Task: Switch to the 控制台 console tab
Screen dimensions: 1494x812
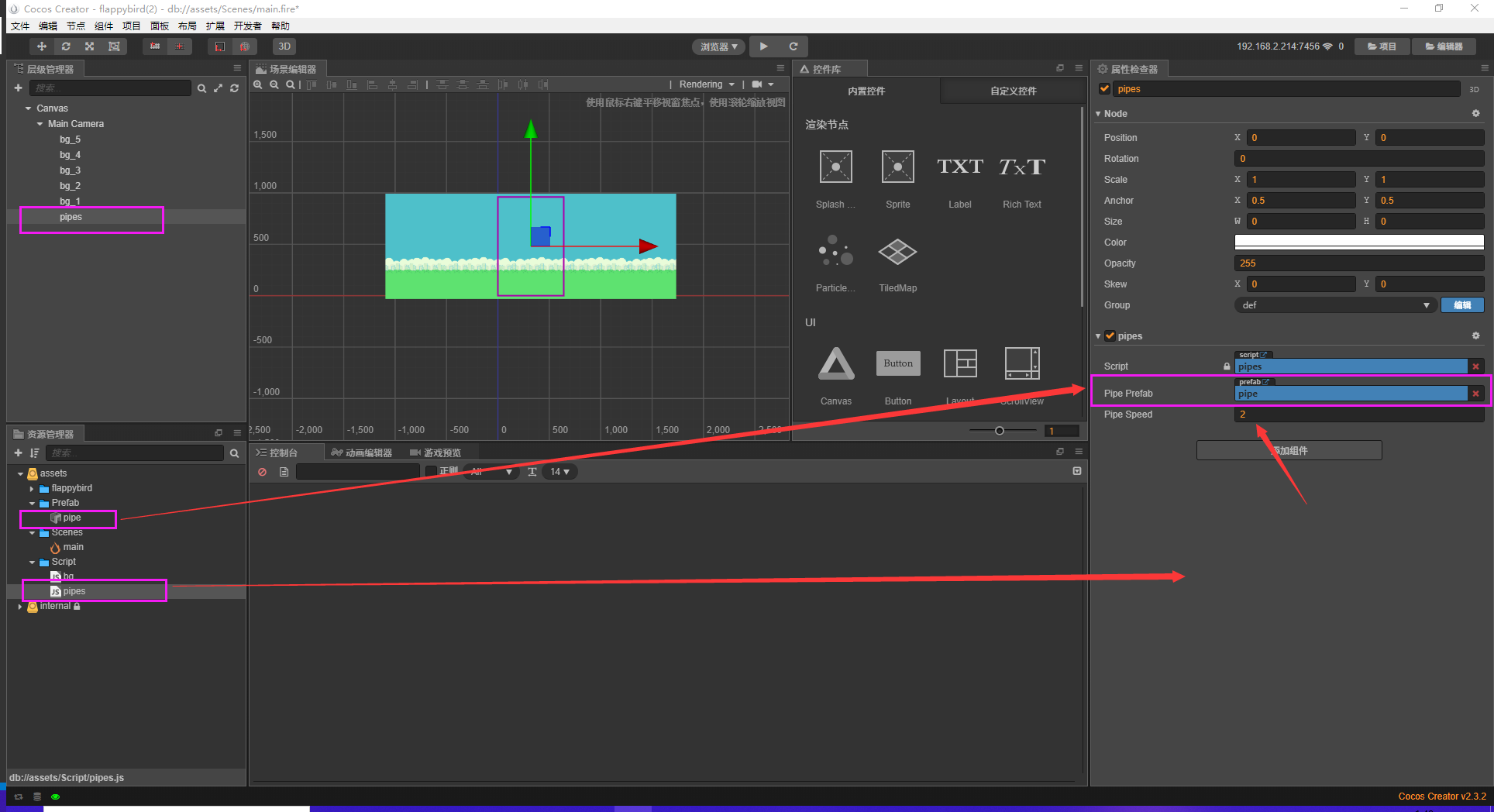Action: coord(277,452)
